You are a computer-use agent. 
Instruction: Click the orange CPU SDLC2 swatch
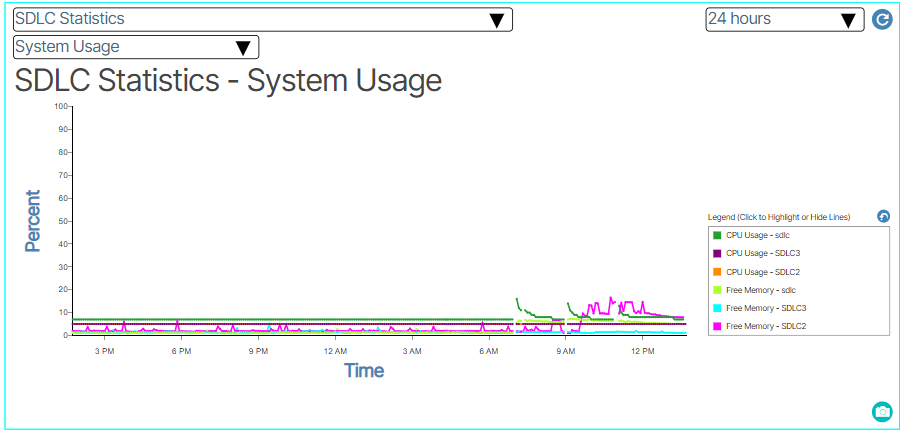(x=717, y=272)
